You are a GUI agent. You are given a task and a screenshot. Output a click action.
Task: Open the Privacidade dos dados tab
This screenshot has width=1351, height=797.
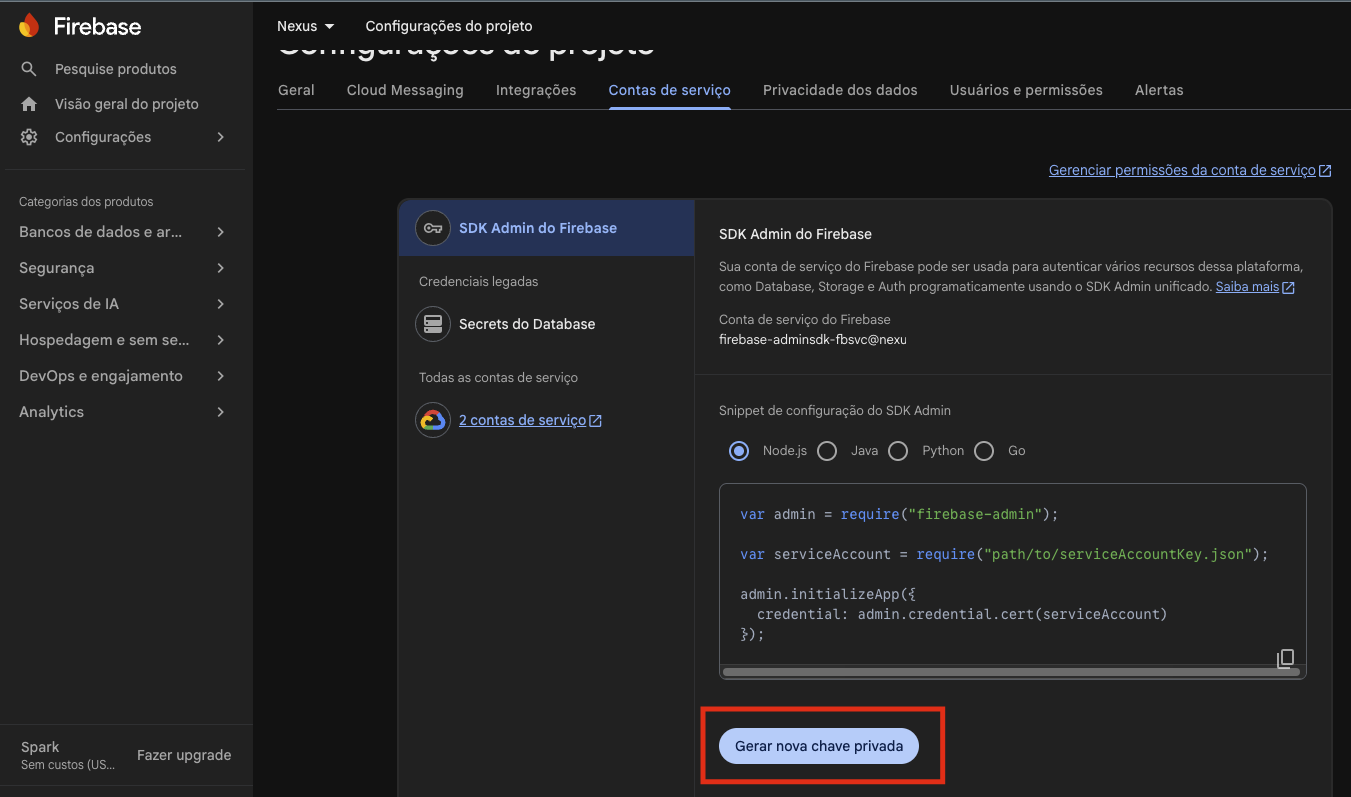tap(840, 90)
